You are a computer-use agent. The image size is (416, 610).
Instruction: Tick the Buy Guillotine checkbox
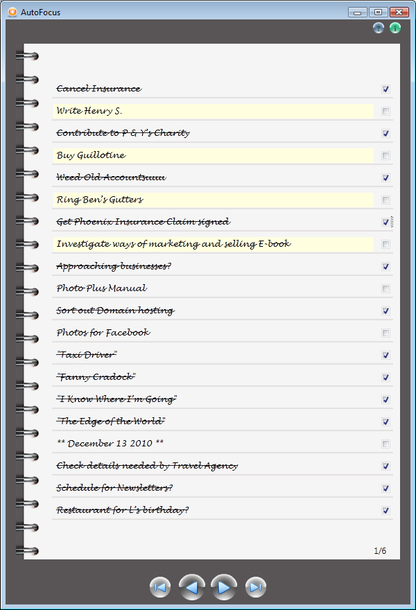pyautogui.click(x=386, y=156)
